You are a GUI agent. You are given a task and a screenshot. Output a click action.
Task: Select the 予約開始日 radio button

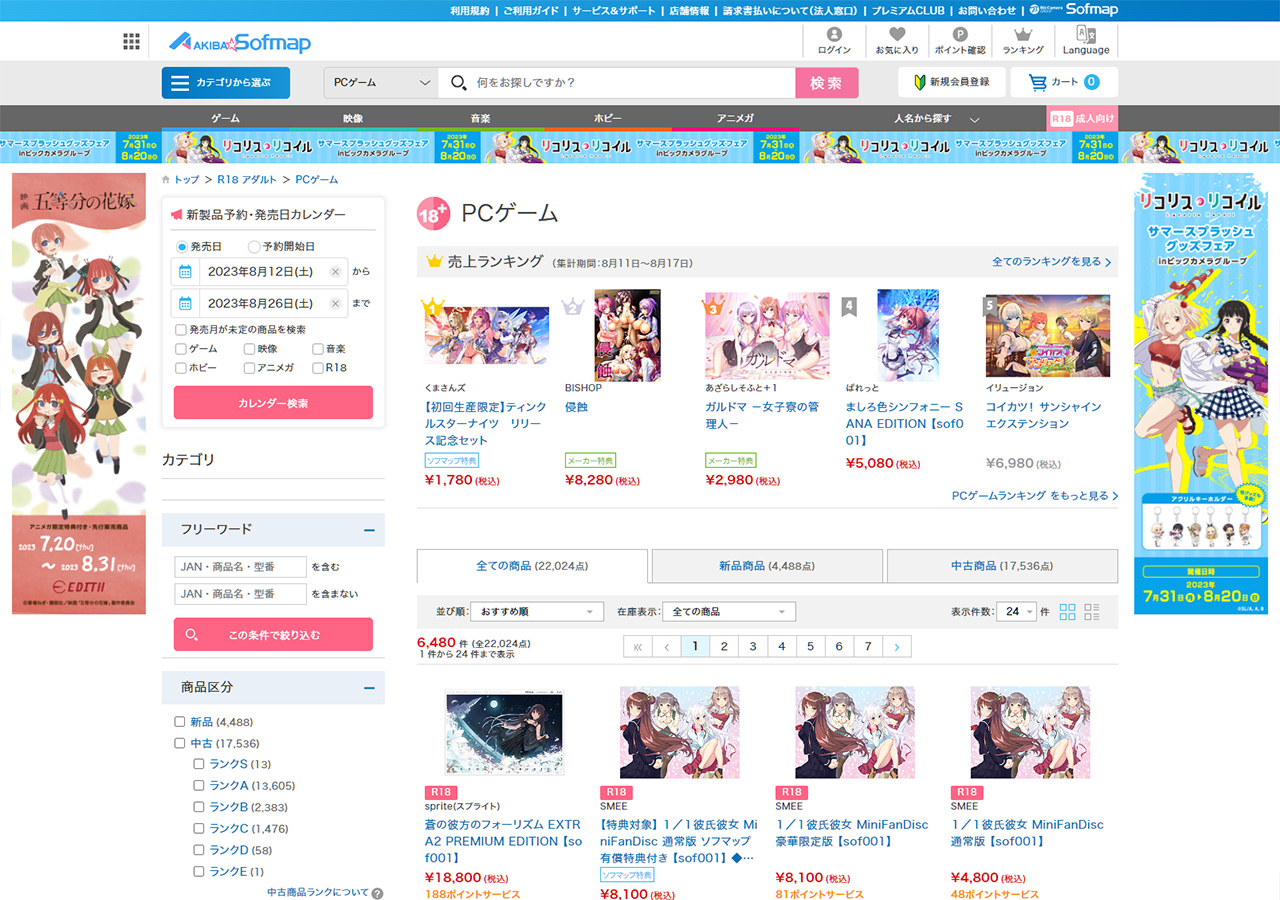click(x=254, y=247)
